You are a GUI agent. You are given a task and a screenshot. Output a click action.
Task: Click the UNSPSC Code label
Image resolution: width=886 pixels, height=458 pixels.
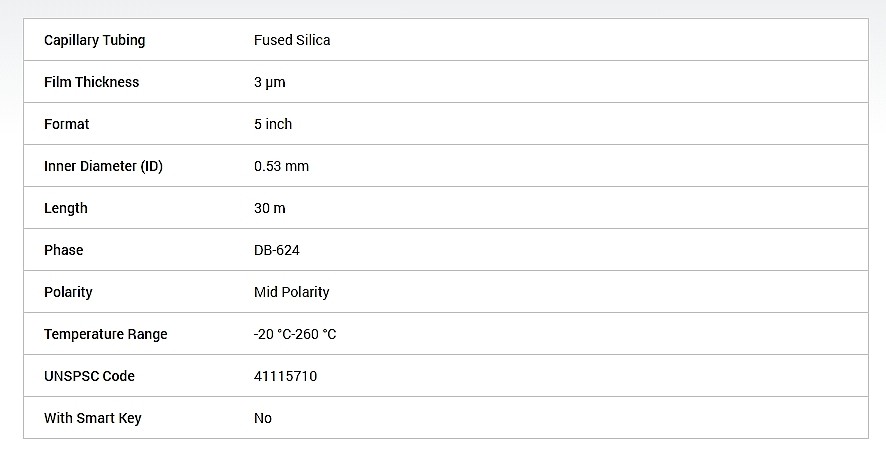(x=89, y=376)
